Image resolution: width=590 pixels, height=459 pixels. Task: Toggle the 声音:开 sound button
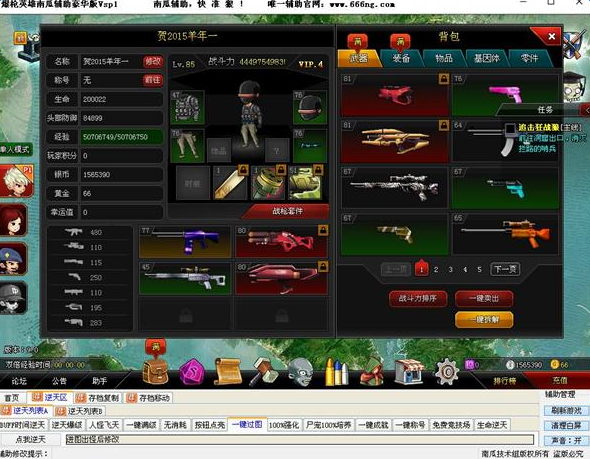pyautogui.click(x=566, y=440)
